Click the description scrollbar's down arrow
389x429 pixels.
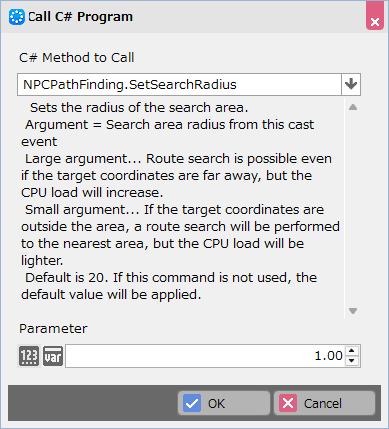353,311
